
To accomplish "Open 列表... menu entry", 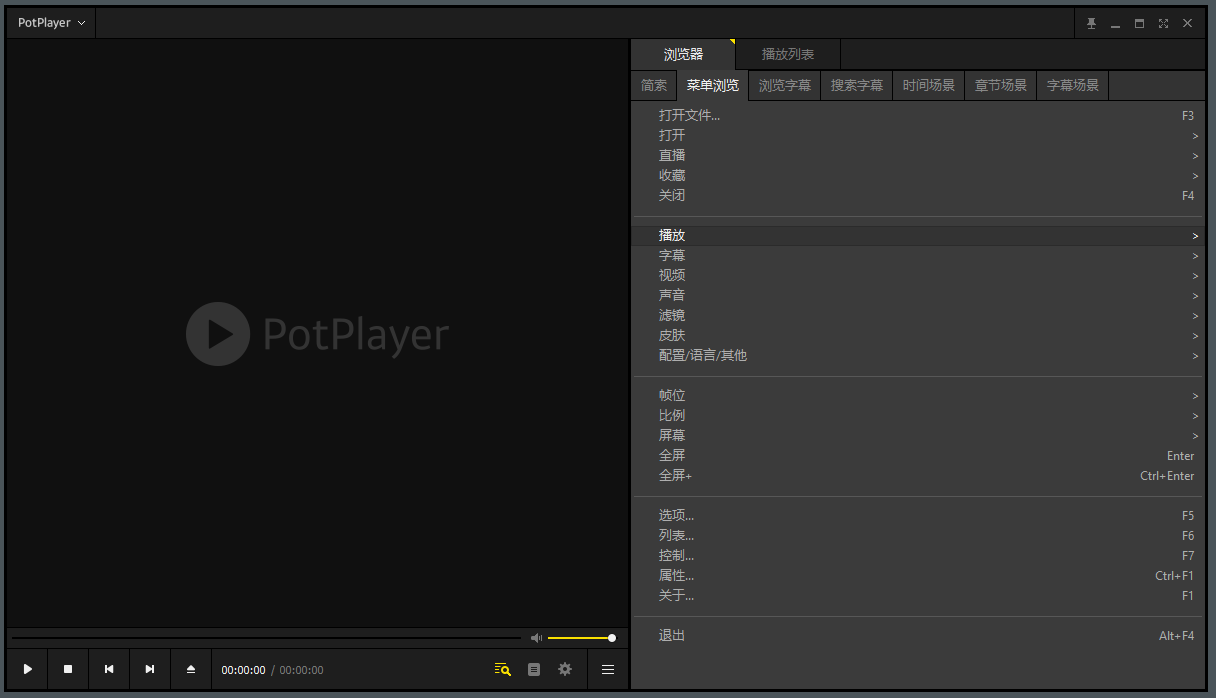I will (x=917, y=536).
